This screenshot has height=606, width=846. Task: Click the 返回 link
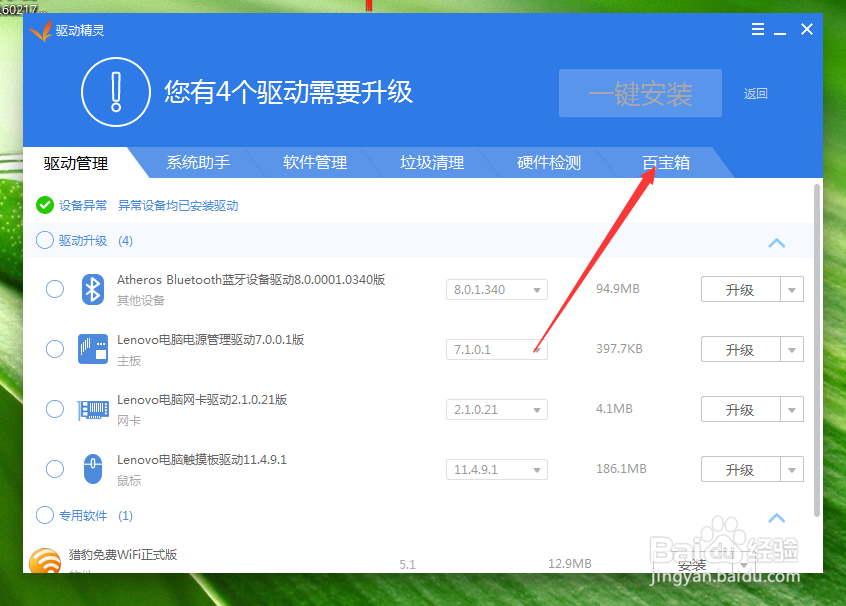point(755,94)
